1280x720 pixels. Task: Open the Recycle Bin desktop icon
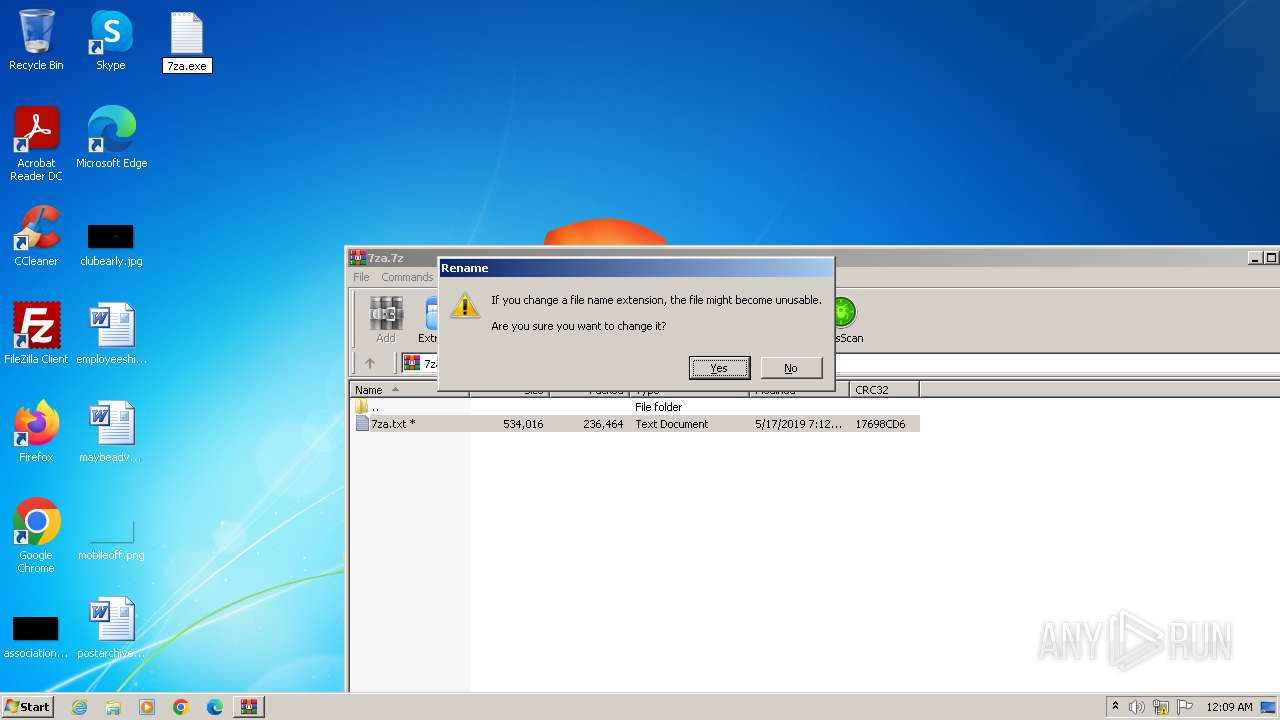(36, 40)
